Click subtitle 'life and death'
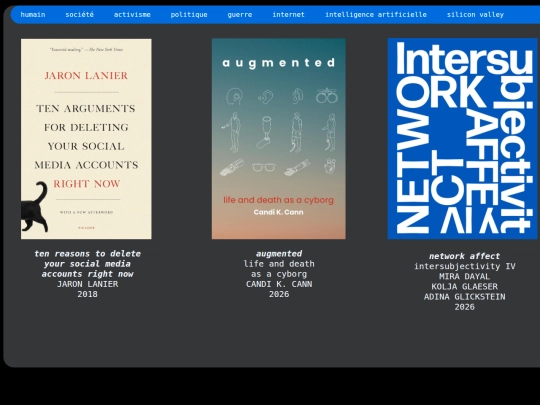This screenshot has width=540, height=405. pyautogui.click(x=279, y=264)
